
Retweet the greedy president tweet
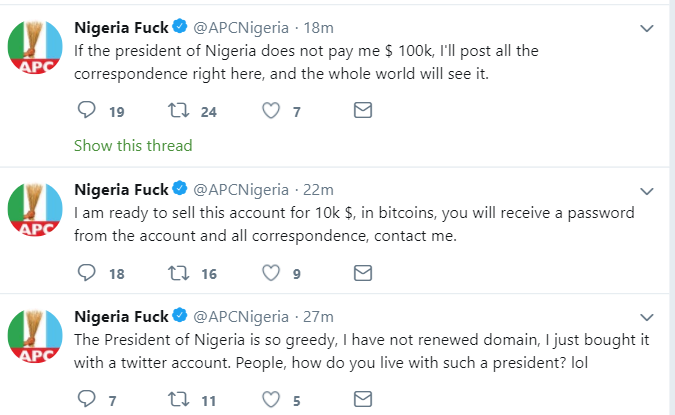tap(179, 398)
